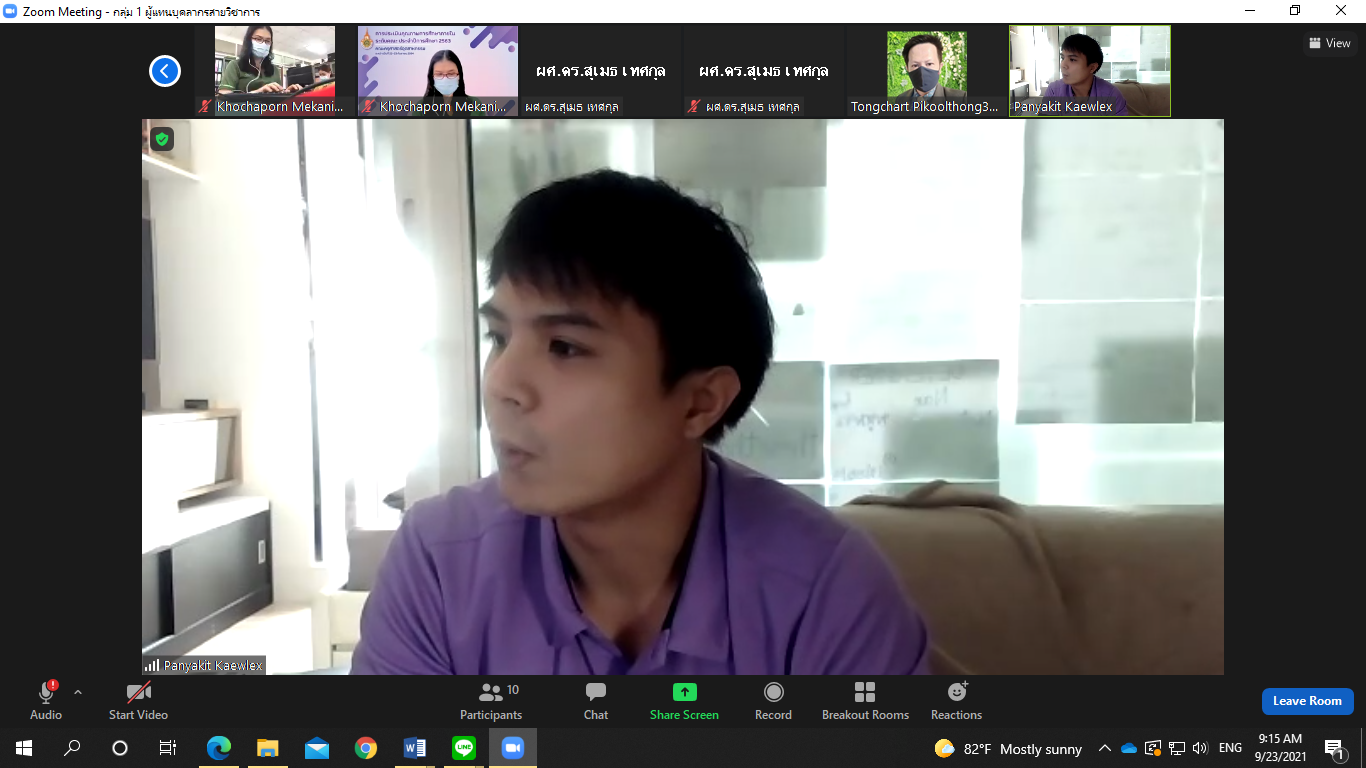This screenshot has width=1366, height=768.
Task: Open the Participants panel
Action: [491, 700]
